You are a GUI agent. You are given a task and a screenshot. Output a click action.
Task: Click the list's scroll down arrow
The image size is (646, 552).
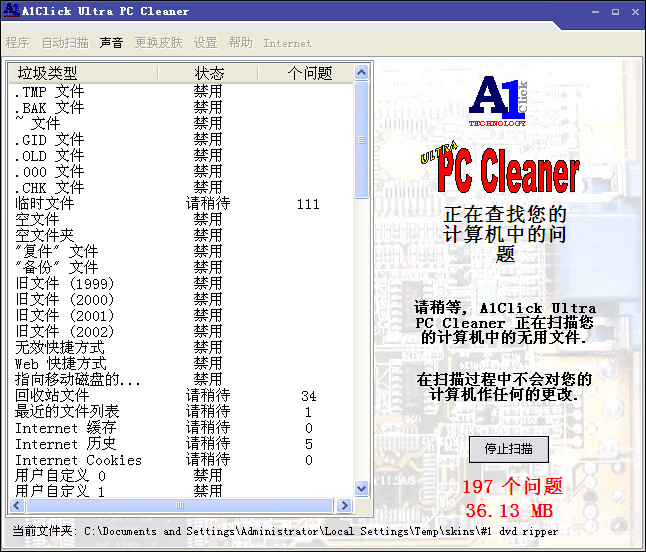click(362, 490)
